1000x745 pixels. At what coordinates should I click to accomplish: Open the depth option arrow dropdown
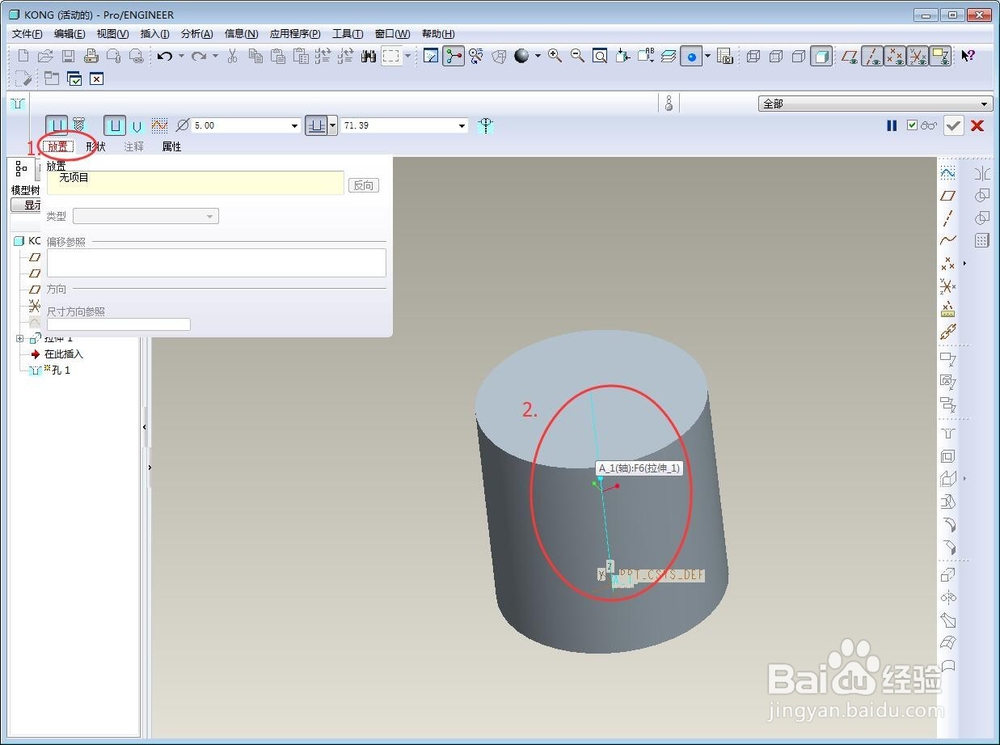tap(332, 125)
